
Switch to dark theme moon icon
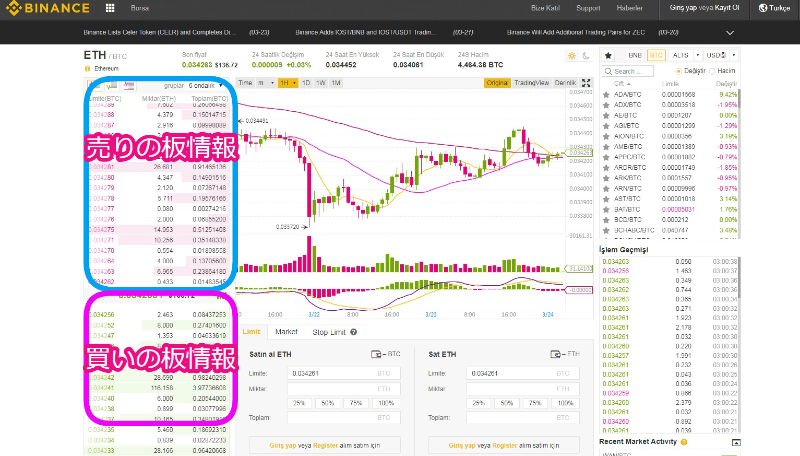click(x=584, y=56)
